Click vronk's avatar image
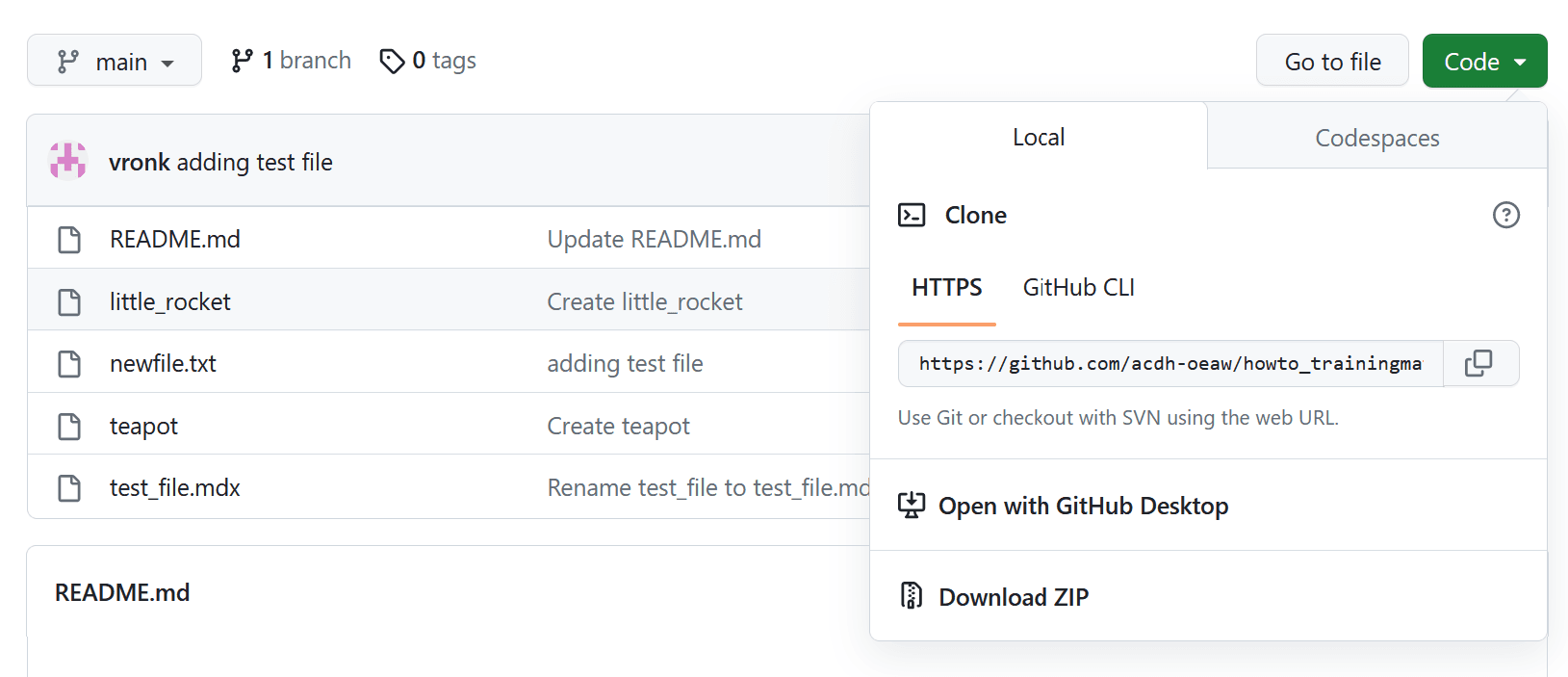1568x677 pixels. 68,161
